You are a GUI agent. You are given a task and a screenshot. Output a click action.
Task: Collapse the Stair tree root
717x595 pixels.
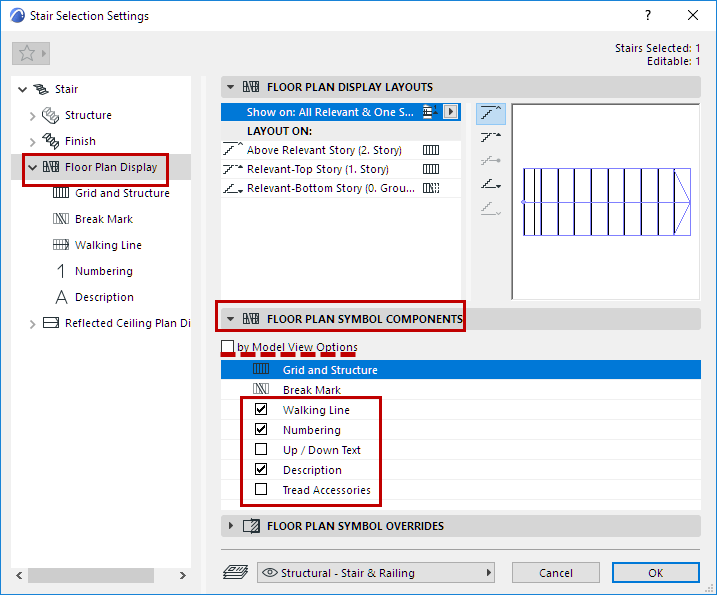(22, 90)
